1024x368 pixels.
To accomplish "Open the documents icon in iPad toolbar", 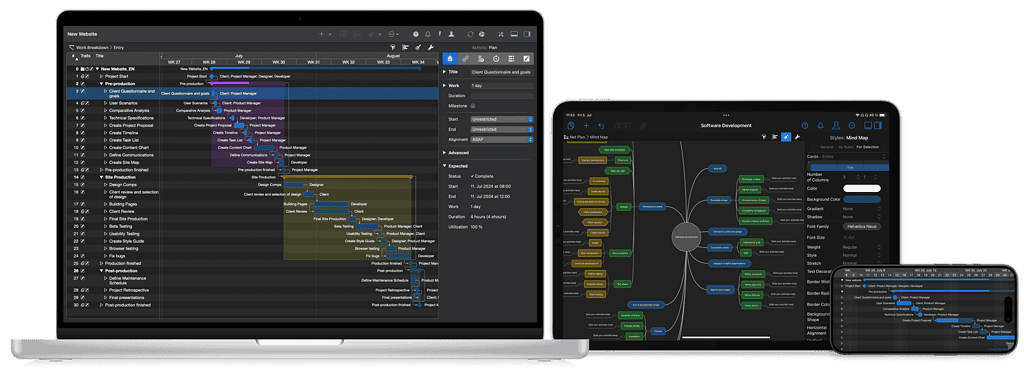I will tap(571, 125).
